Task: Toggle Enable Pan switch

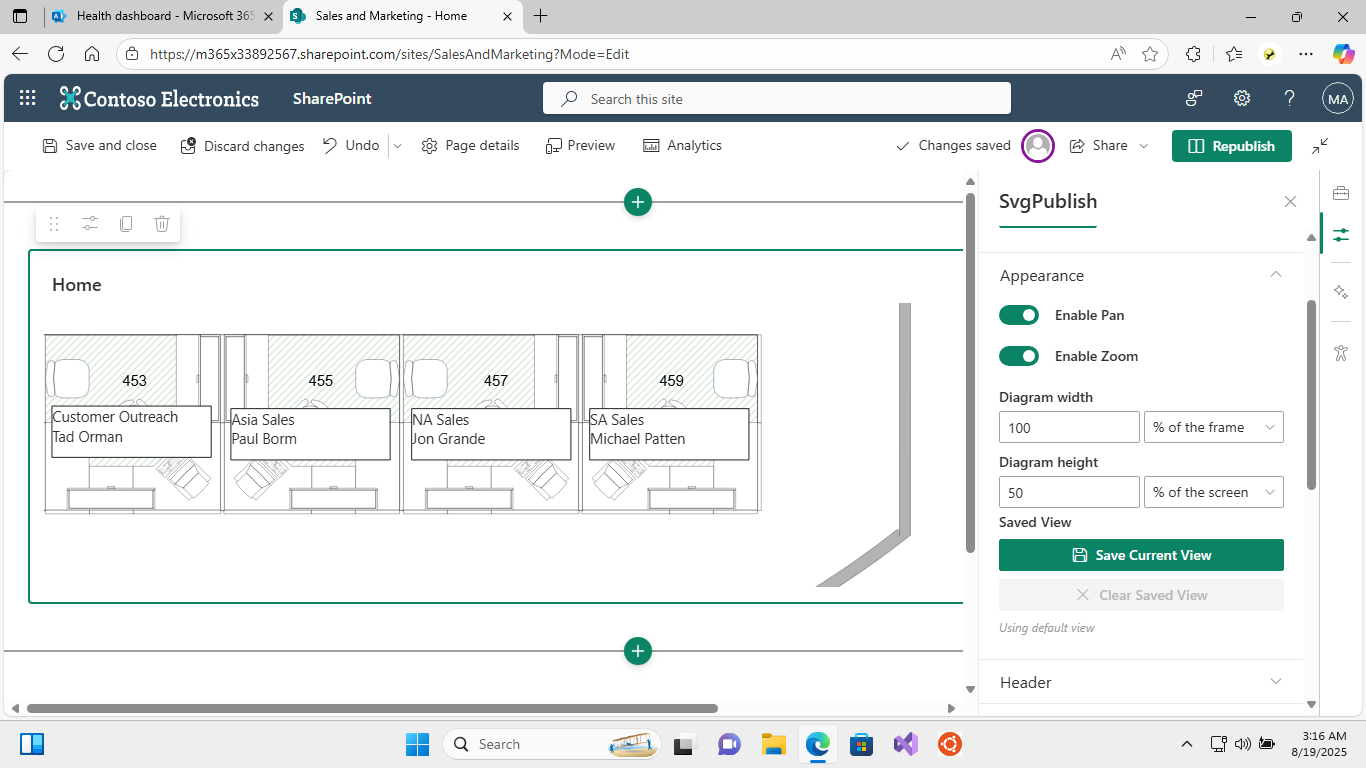Action: (x=1019, y=315)
